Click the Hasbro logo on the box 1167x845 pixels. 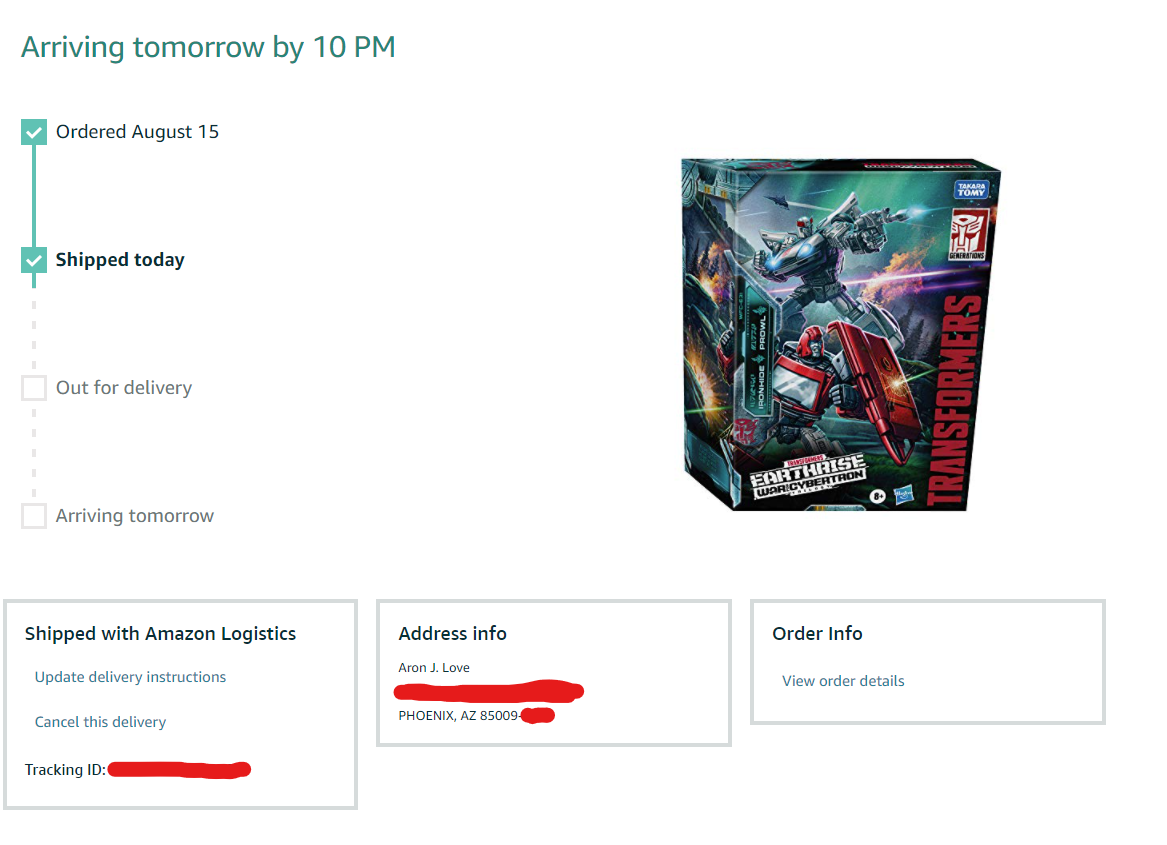(x=903, y=494)
